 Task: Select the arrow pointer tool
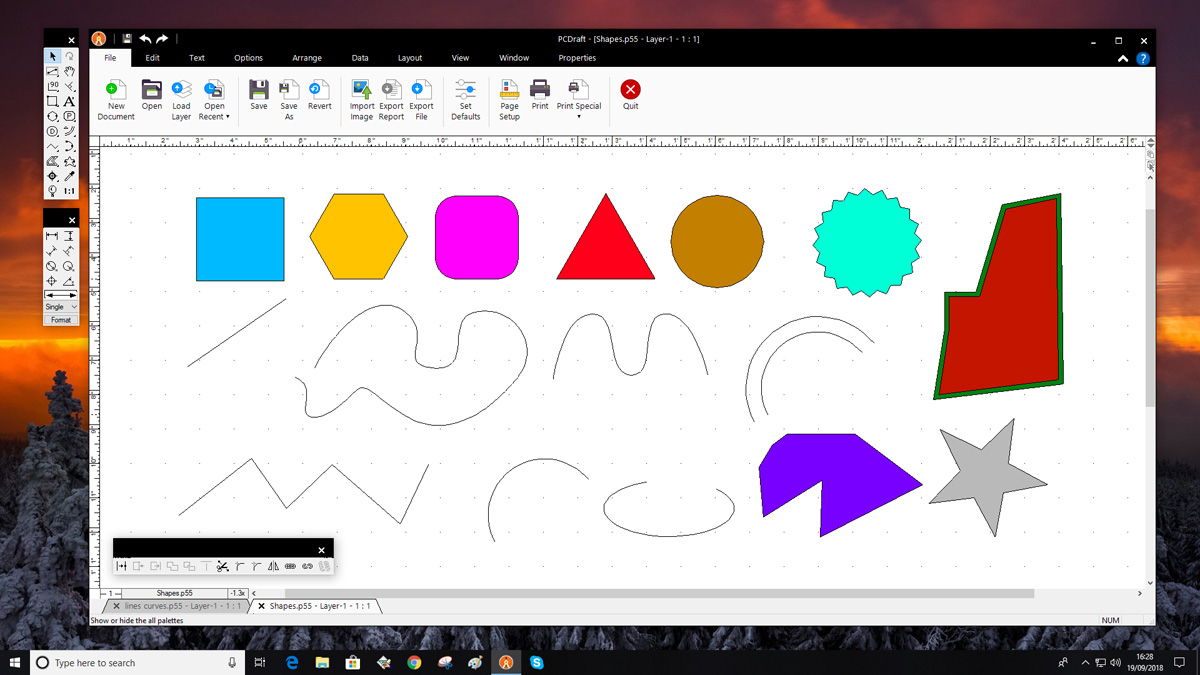53,57
